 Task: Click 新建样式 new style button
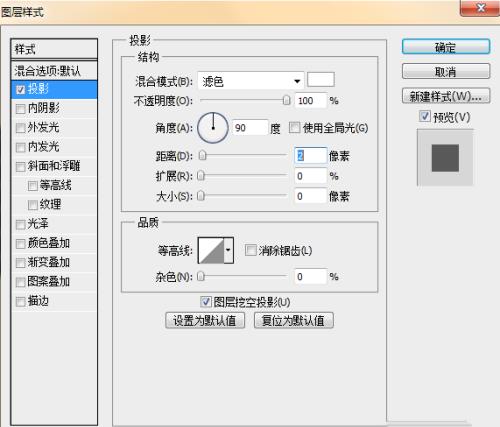(x=446, y=96)
